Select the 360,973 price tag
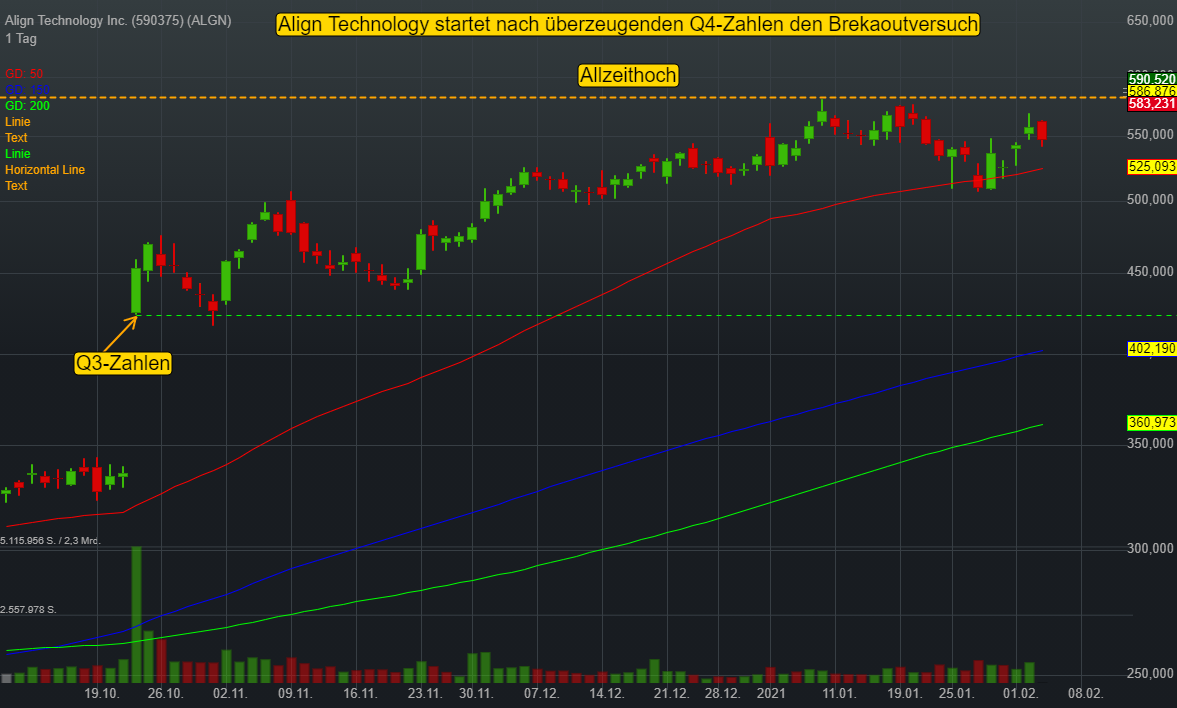 1151,423
